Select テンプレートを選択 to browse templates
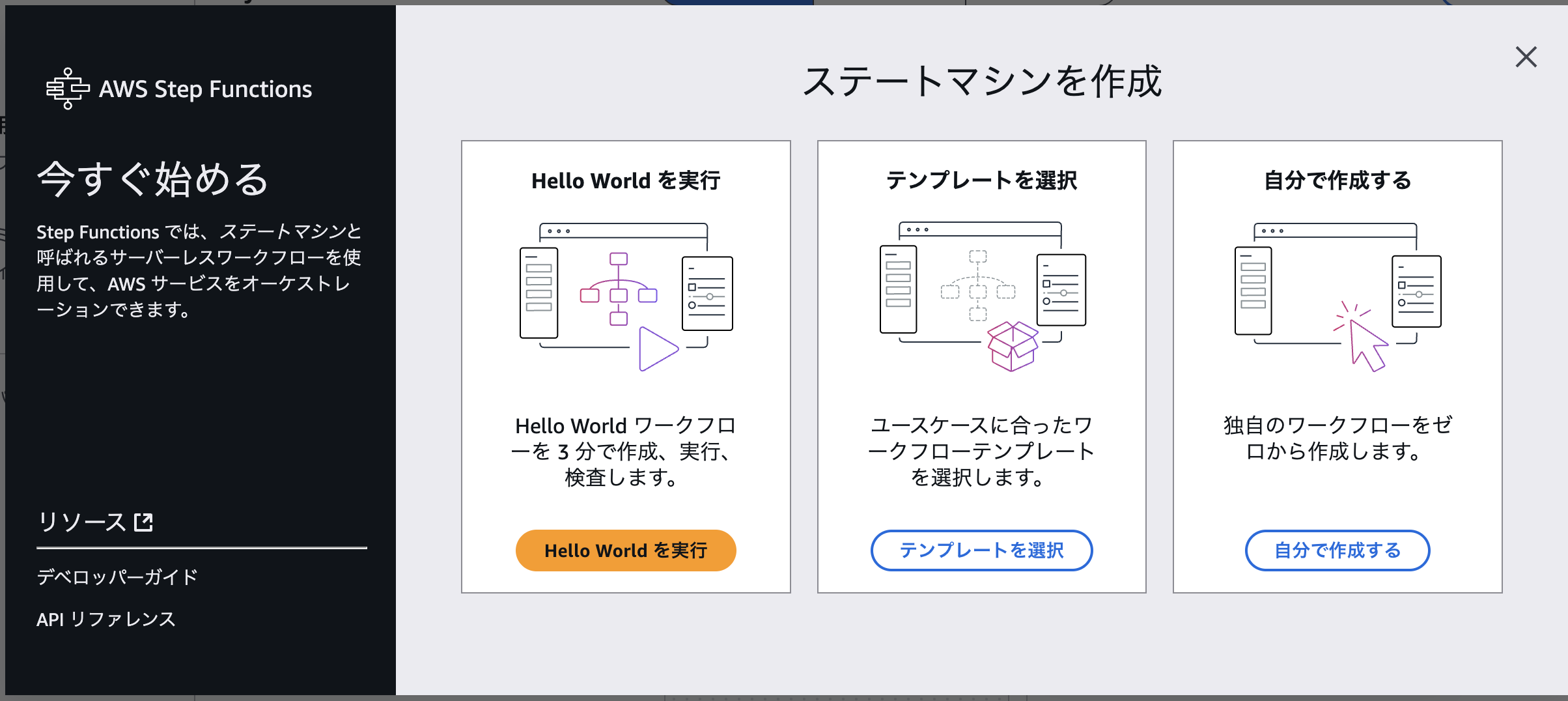The height and width of the screenshot is (701, 1568). click(x=981, y=551)
